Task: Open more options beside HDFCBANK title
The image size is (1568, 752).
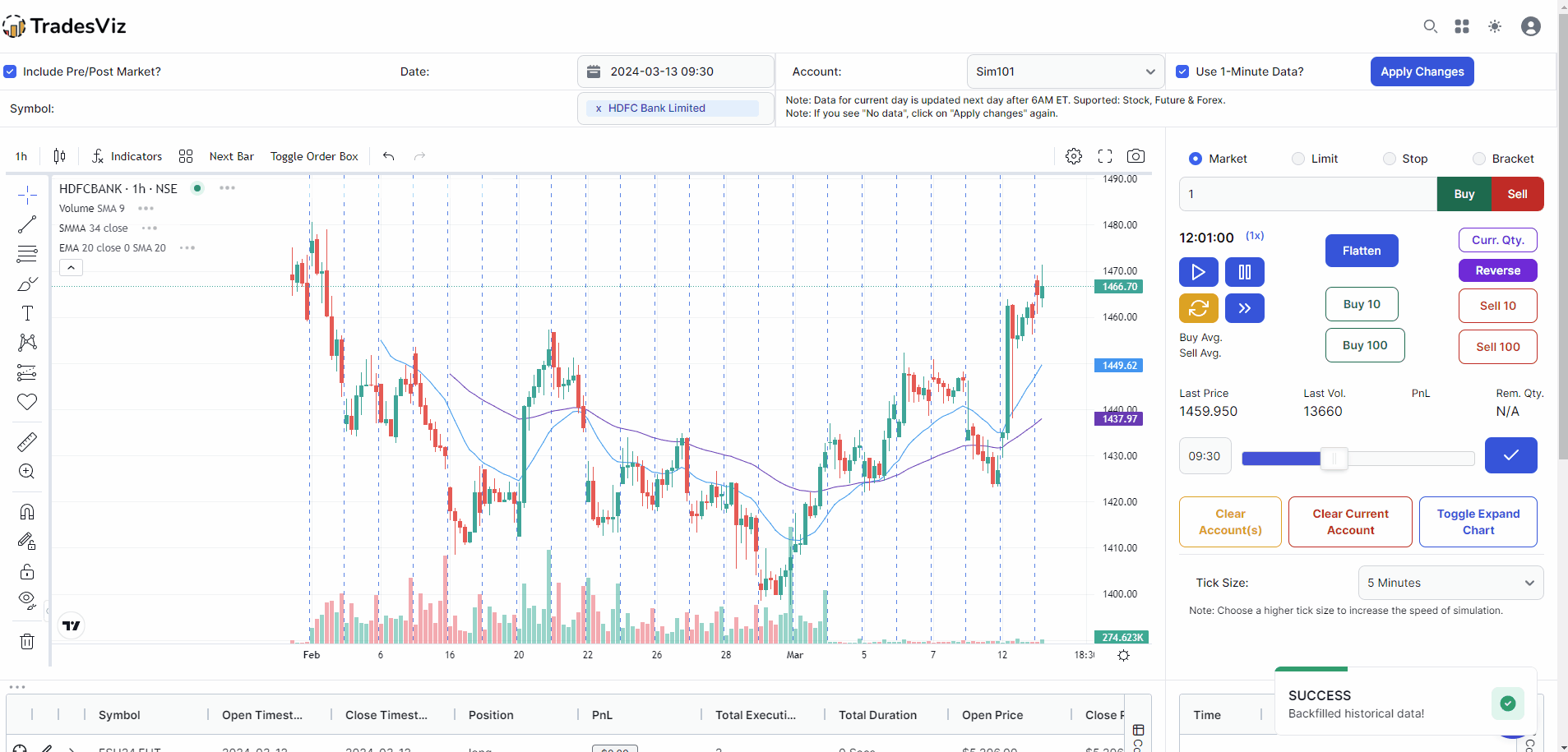Action: 227,188
